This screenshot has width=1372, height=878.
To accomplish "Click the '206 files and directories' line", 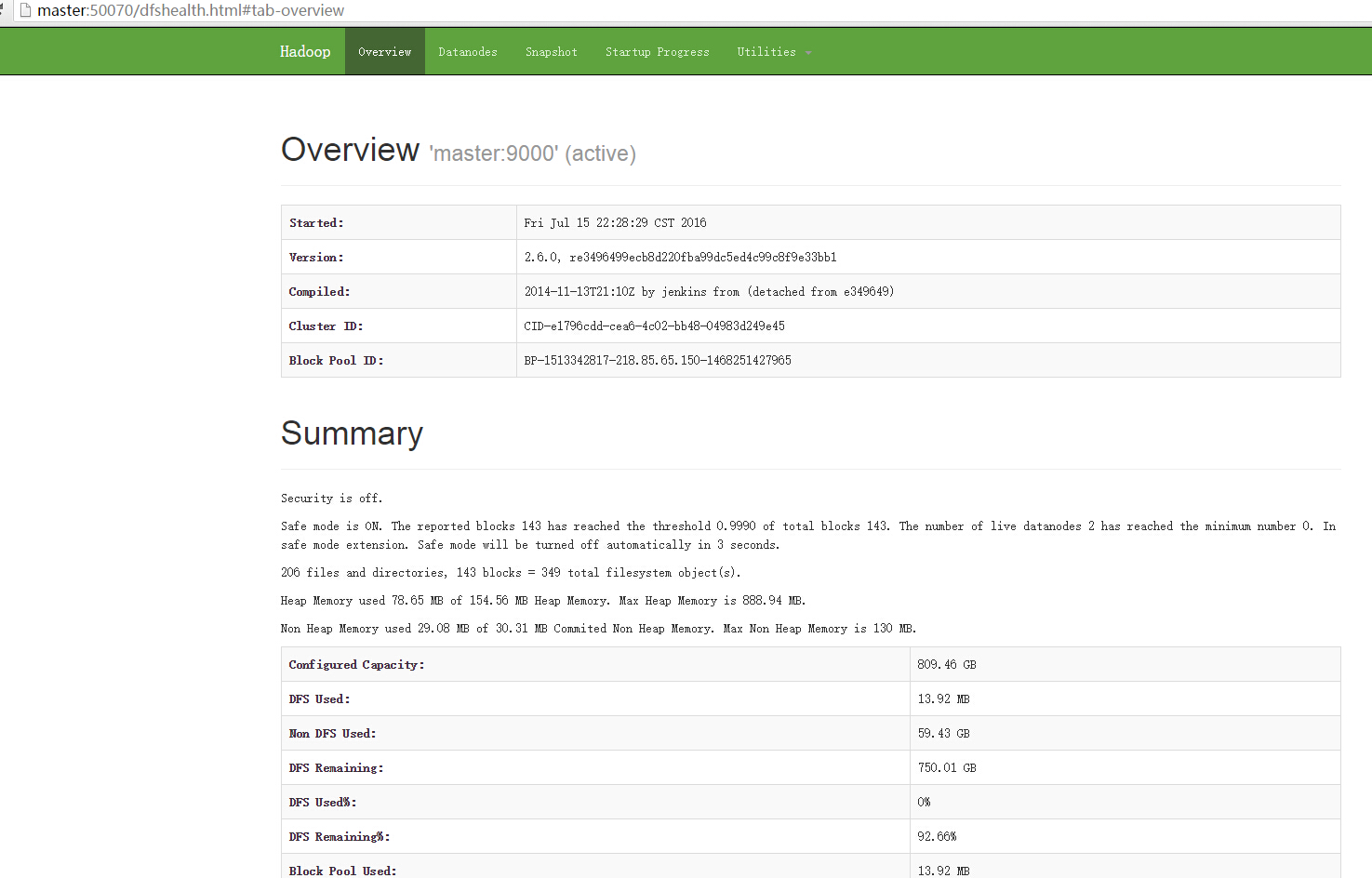I will point(511,573).
